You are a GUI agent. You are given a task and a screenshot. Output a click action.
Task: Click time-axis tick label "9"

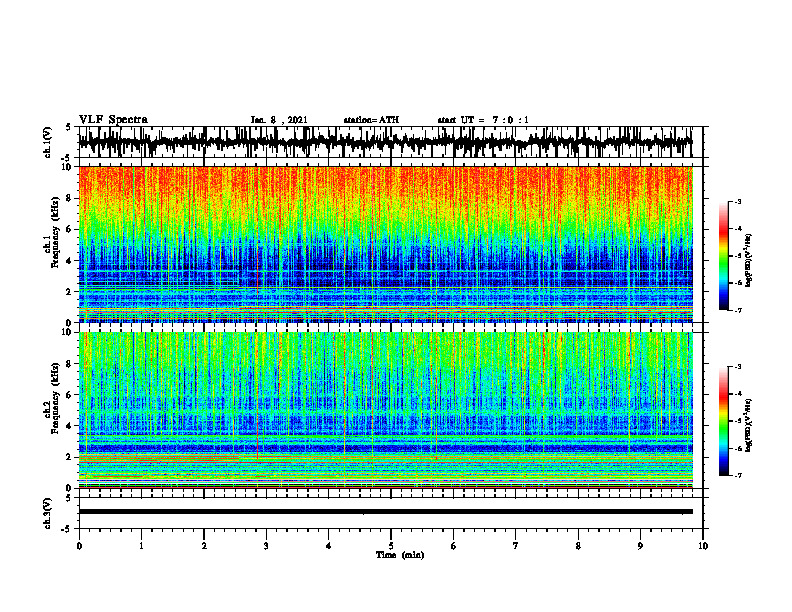click(x=640, y=546)
